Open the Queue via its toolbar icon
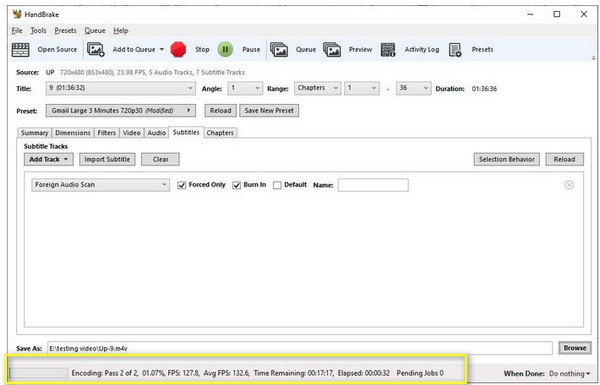 pyautogui.click(x=279, y=50)
